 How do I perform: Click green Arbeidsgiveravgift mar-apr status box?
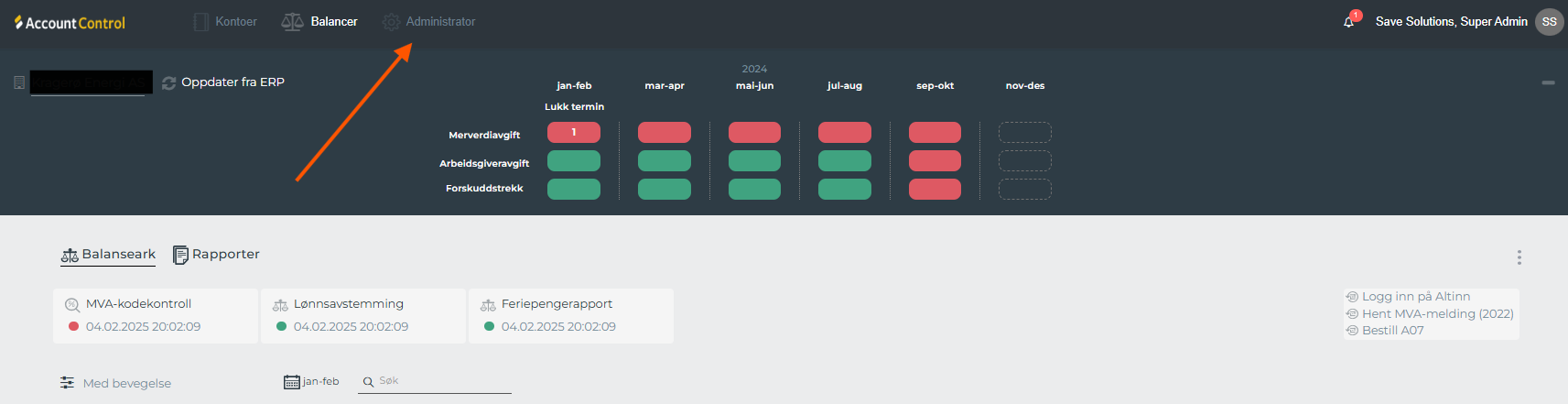(664, 161)
